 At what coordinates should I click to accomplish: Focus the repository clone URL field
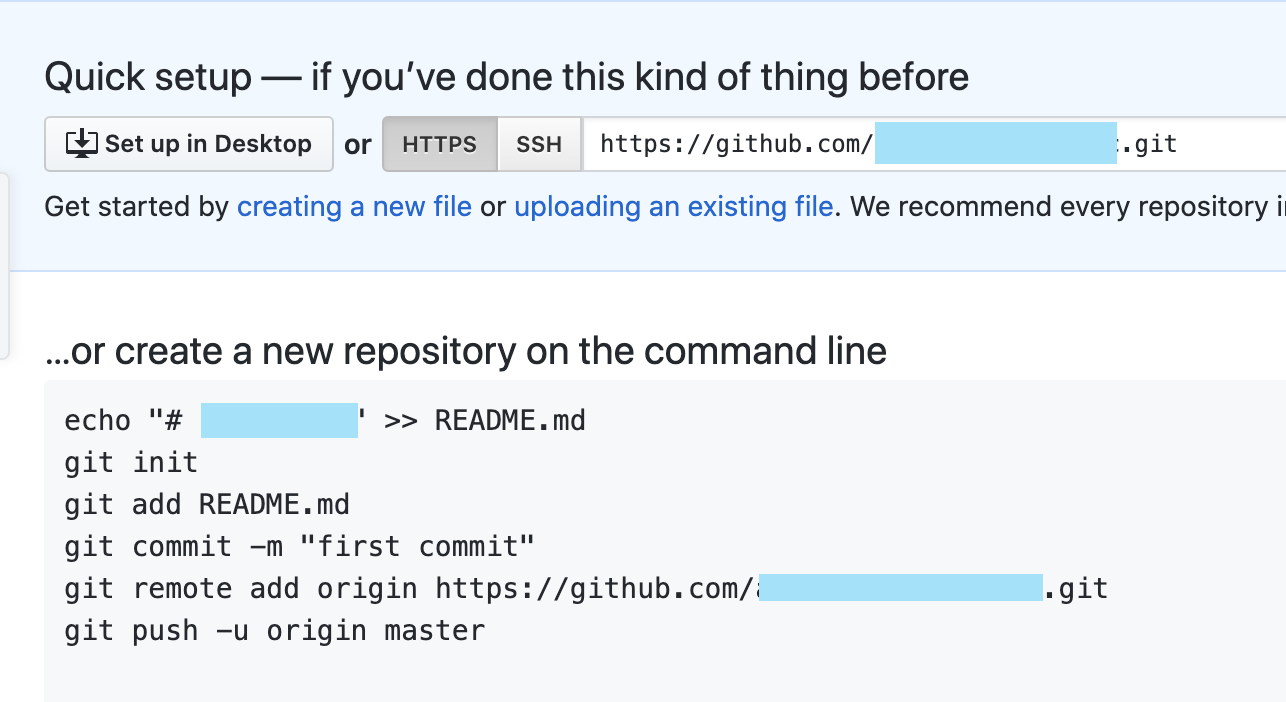[934, 144]
